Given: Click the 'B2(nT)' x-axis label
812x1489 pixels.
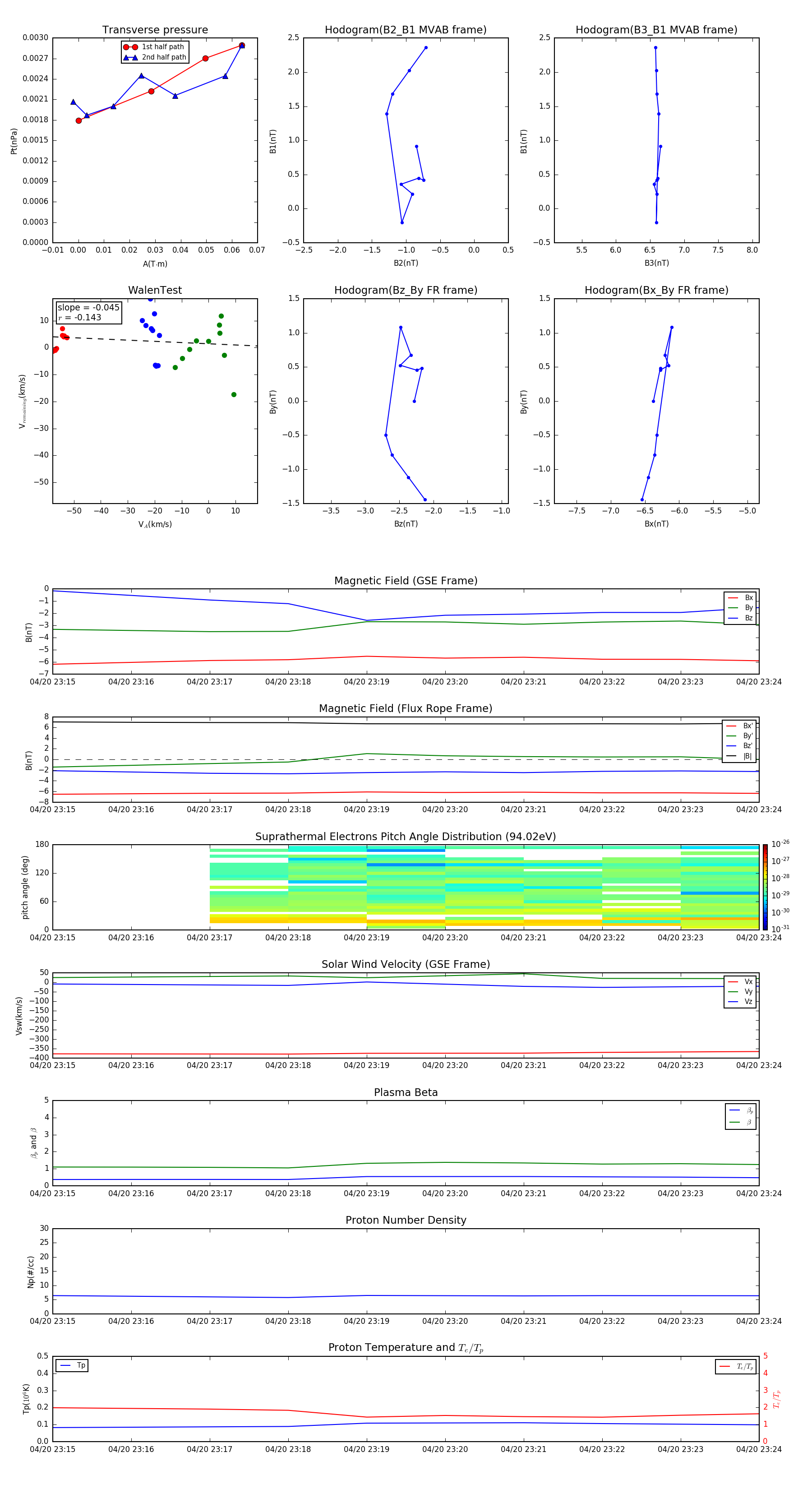Looking at the screenshot, I should pos(406,263).
